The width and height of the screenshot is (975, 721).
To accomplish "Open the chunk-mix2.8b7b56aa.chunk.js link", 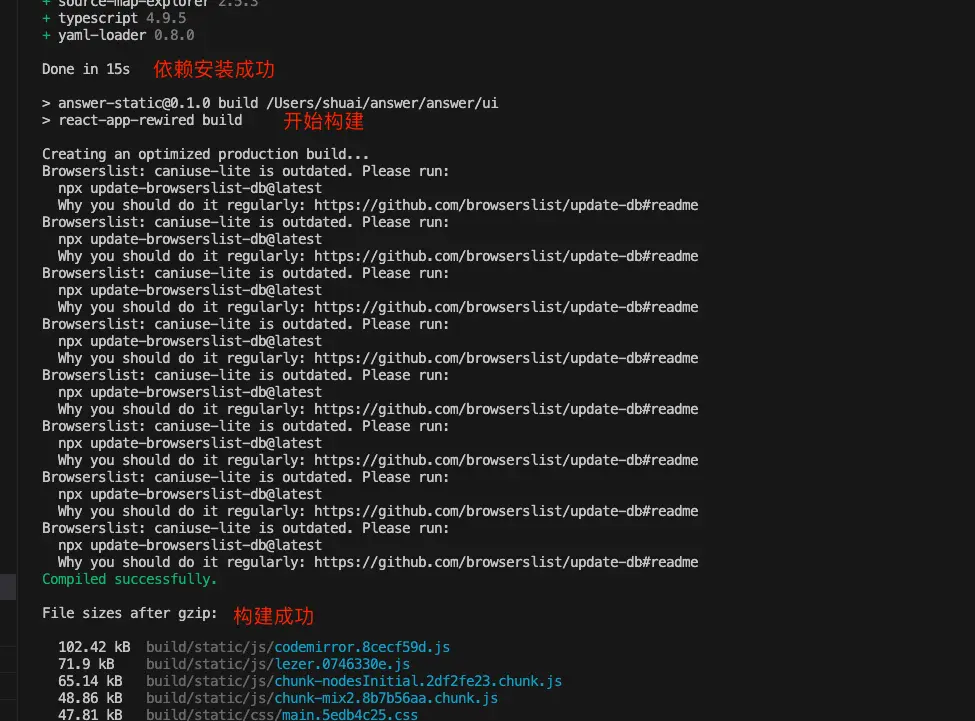I will click(383, 698).
